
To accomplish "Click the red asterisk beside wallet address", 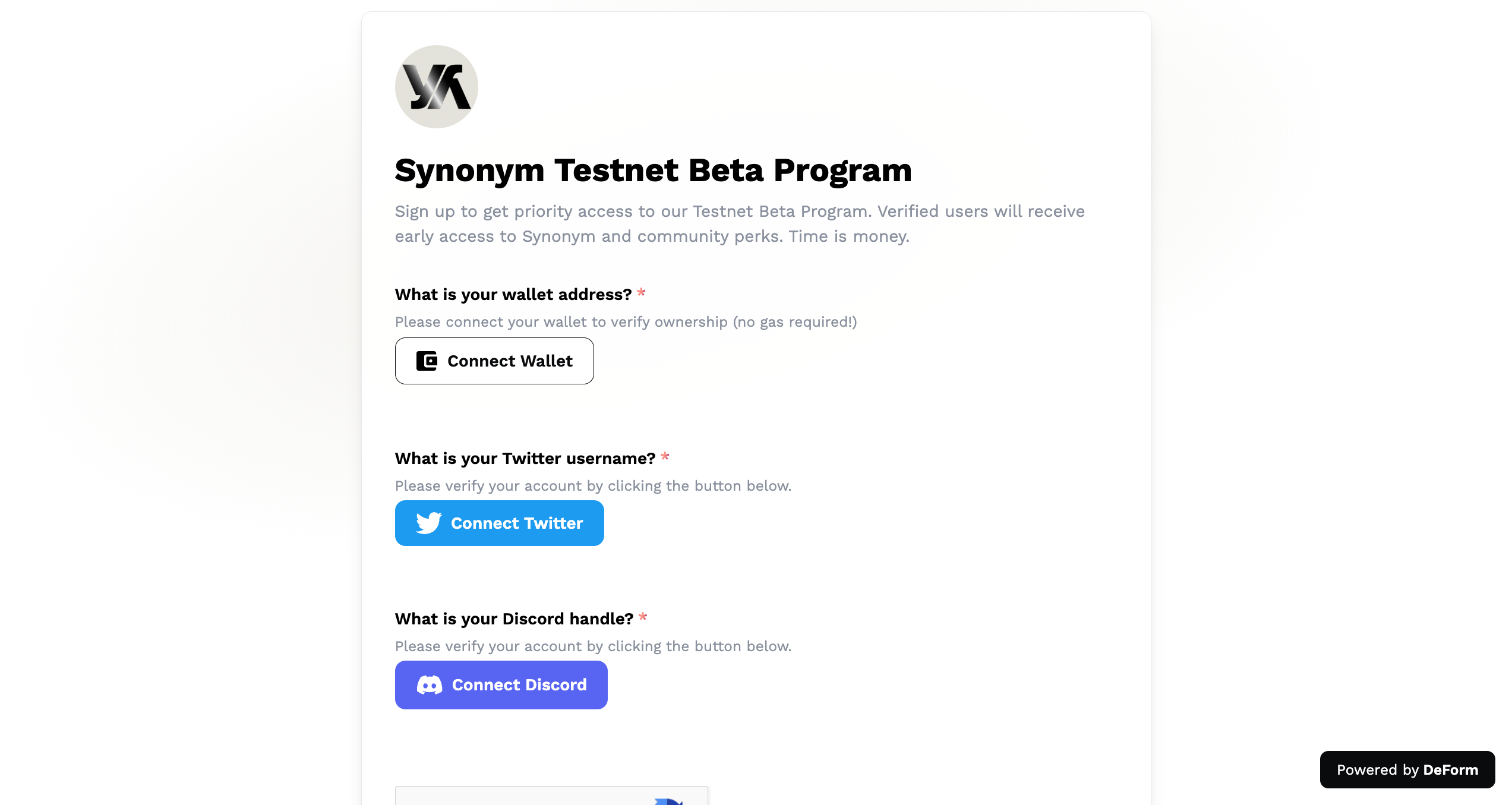I will tap(641, 293).
